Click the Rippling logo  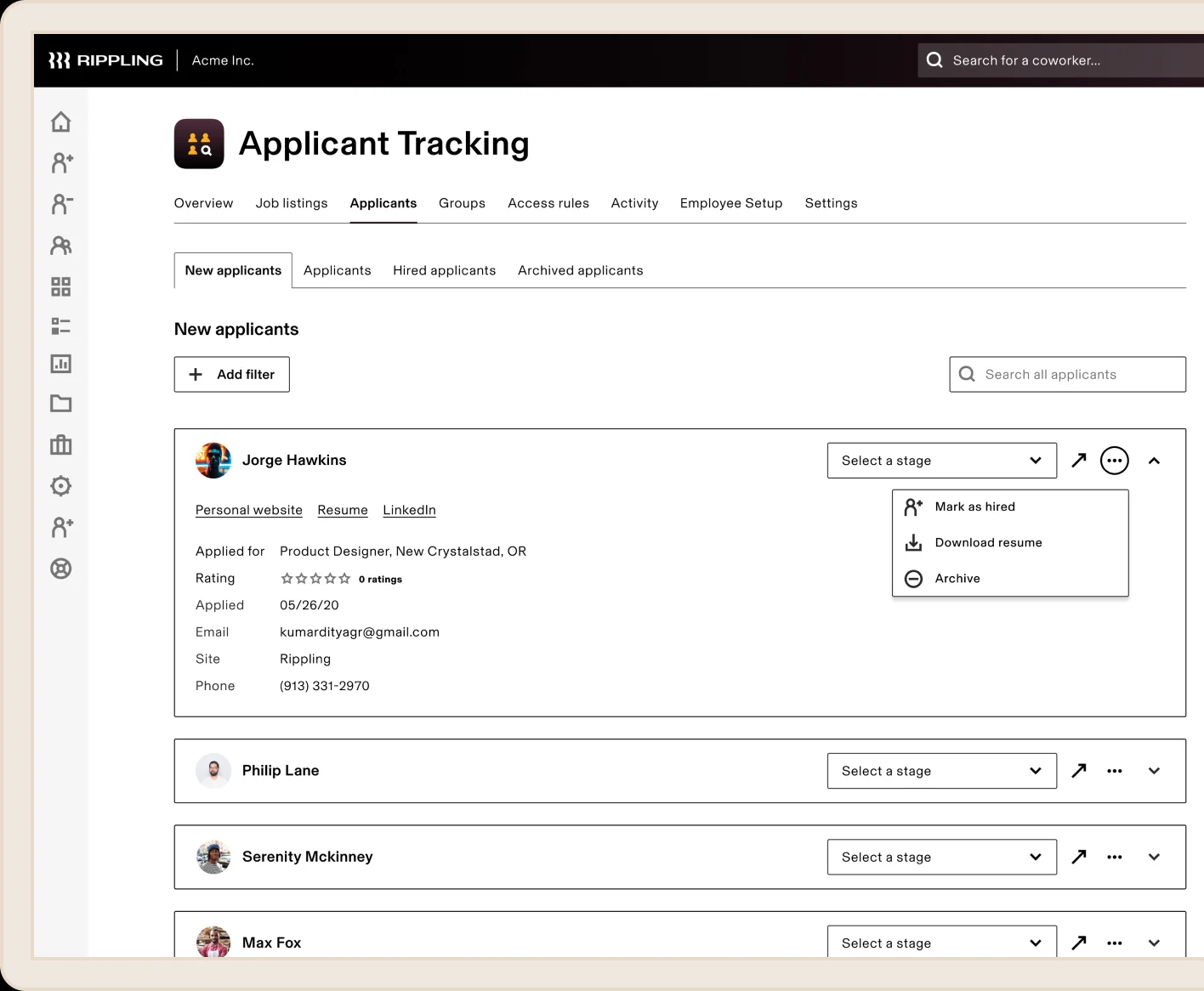click(x=105, y=60)
